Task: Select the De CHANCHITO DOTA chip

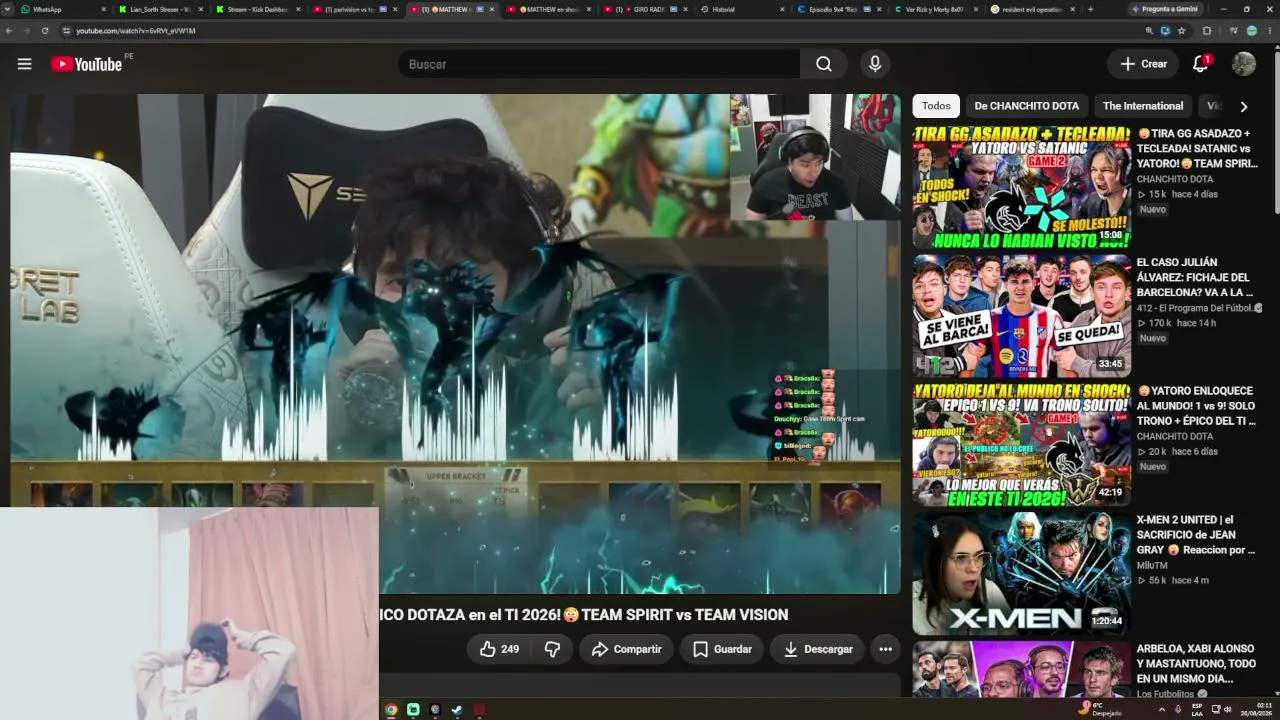Action: pos(1027,106)
